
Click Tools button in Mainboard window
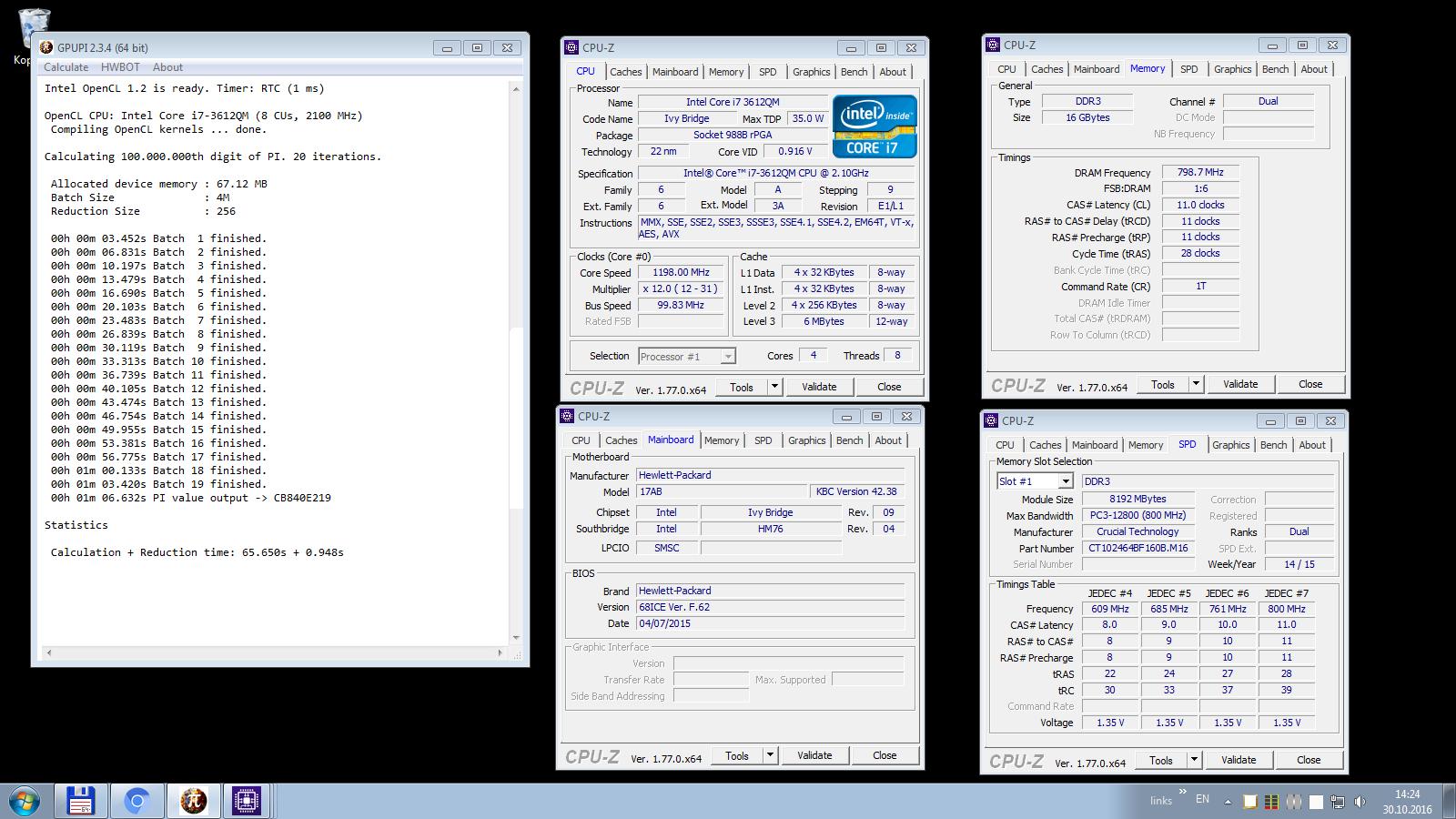pos(737,755)
